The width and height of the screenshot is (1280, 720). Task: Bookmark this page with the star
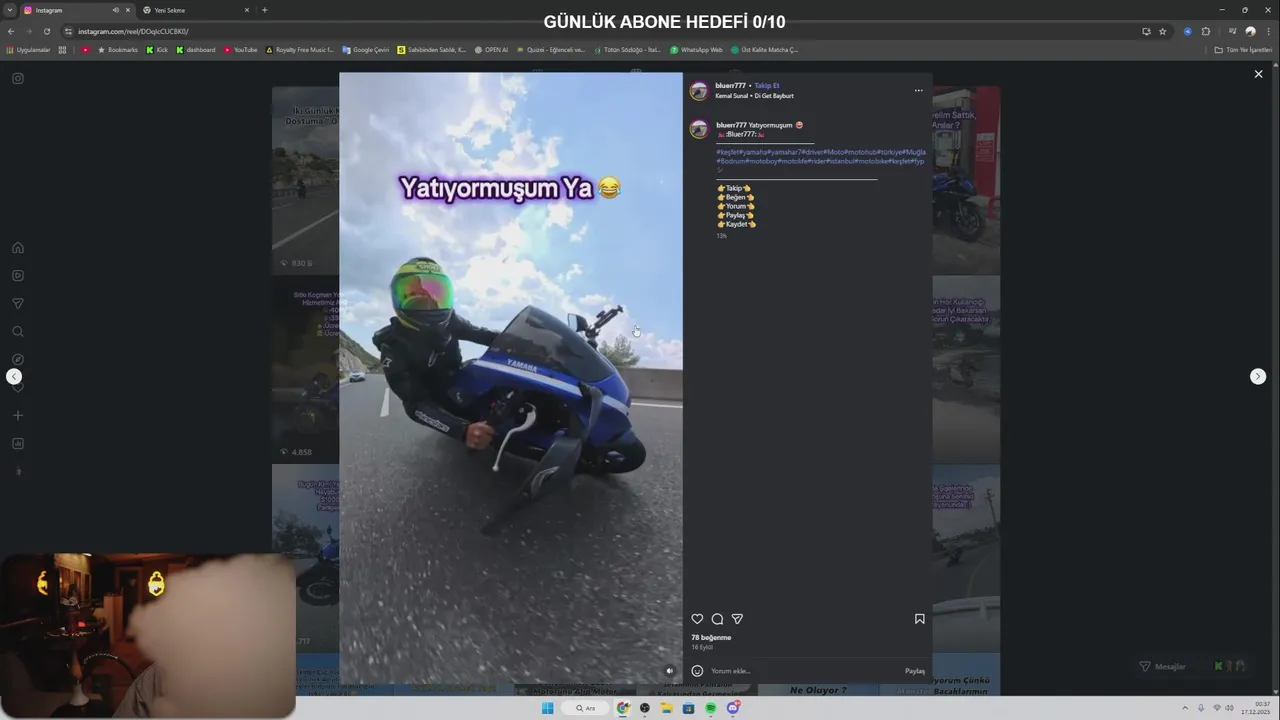point(1162,31)
